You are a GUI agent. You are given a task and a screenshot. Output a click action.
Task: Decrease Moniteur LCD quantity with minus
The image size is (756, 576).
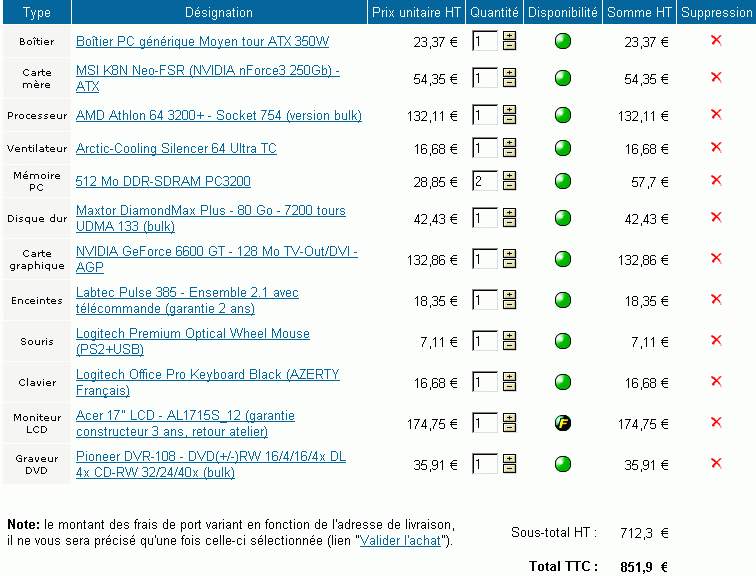(509, 428)
